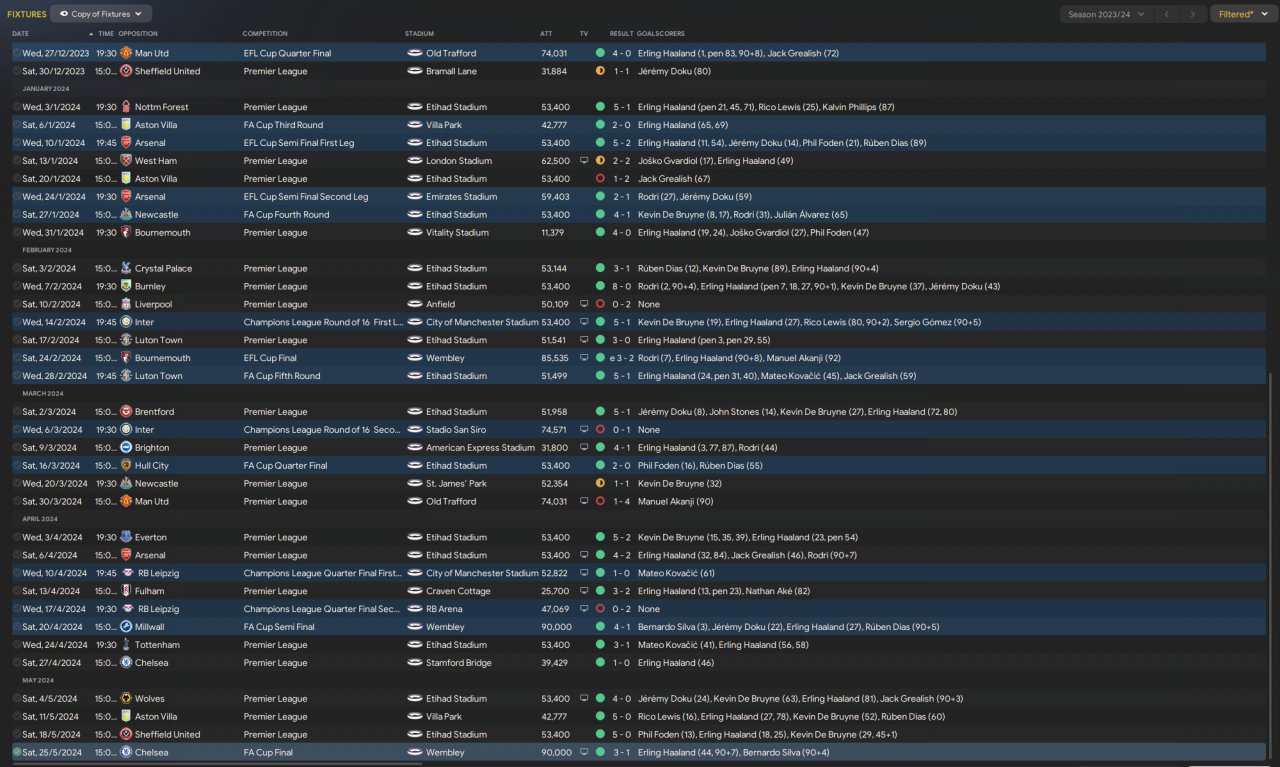Click the TV icon in the Liverpool row

[x=584, y=305]
